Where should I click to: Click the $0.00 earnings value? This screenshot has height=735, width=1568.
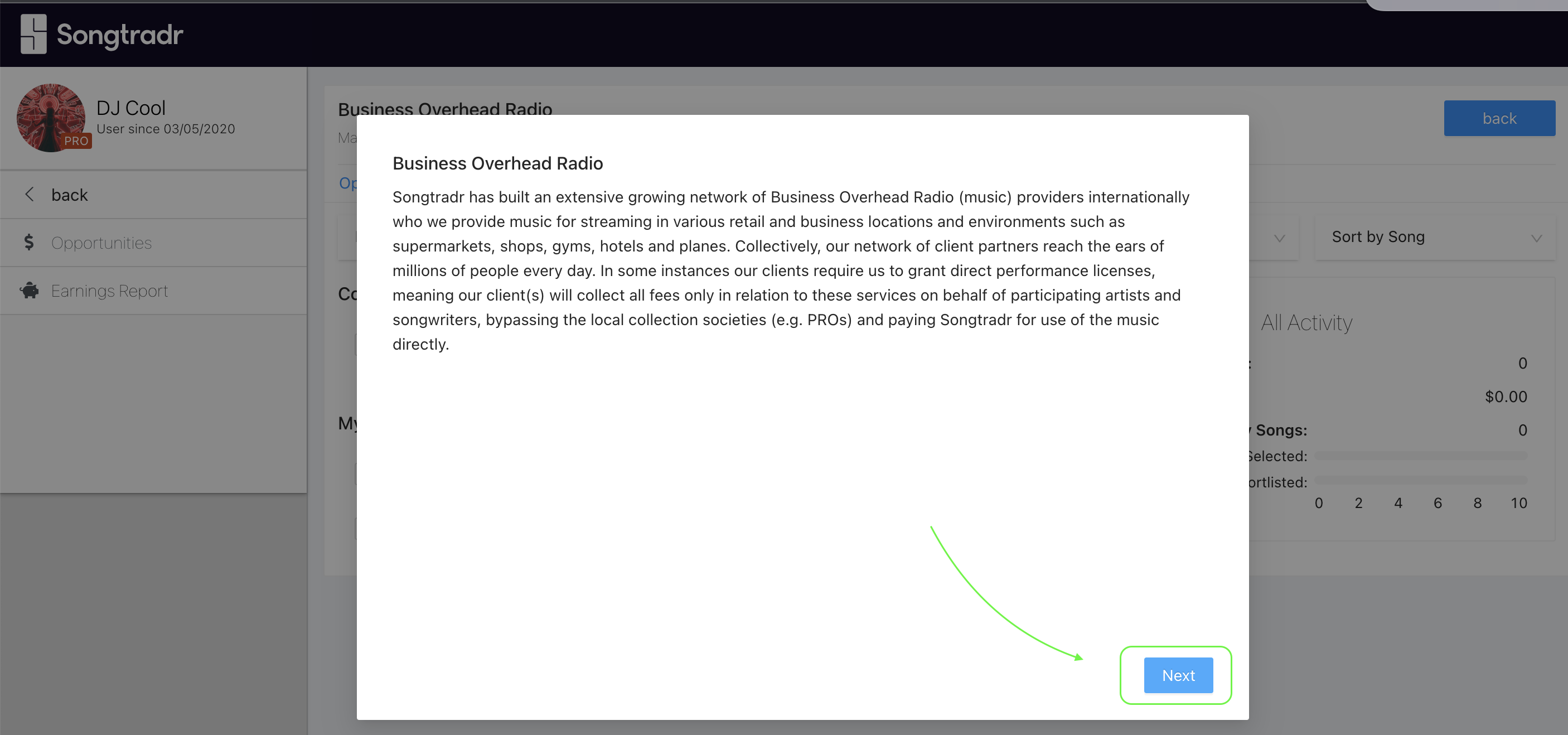pyautogui.click(x=1506, y=396)
